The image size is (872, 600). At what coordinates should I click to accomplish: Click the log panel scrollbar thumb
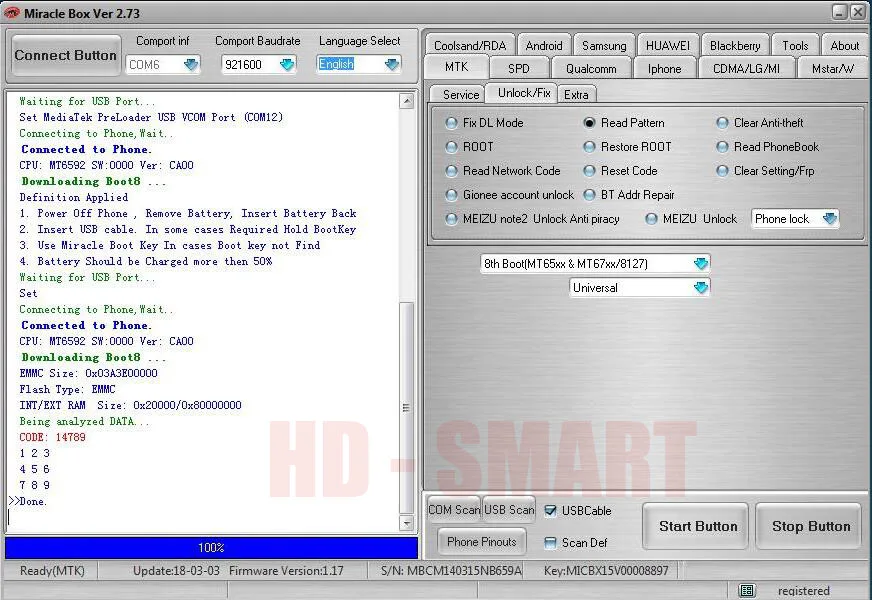[407, 408]
